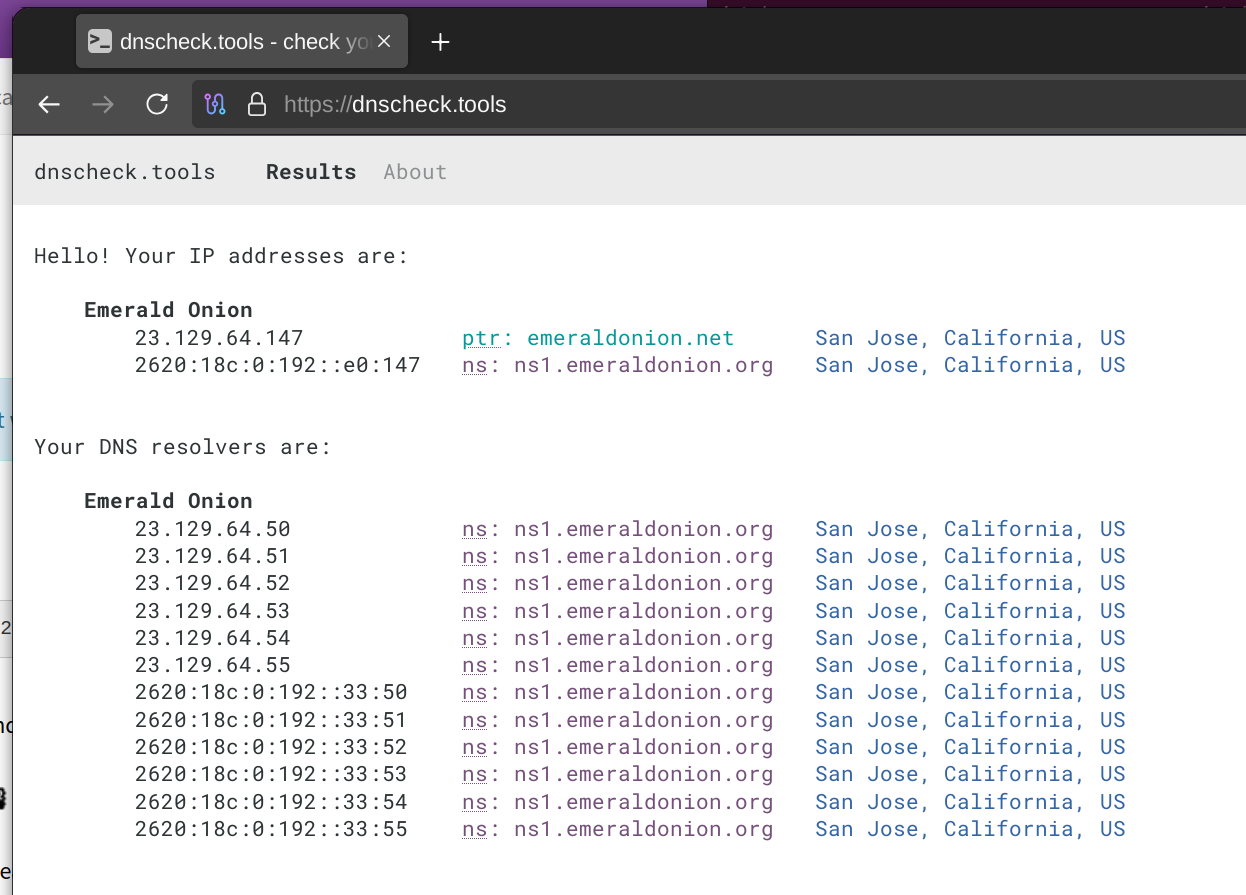Screen dimensions: 1246x895
Task: Click Emerald Onion heading under DNS resolvers
Action: pyautogui.click(x=168, y=501)
